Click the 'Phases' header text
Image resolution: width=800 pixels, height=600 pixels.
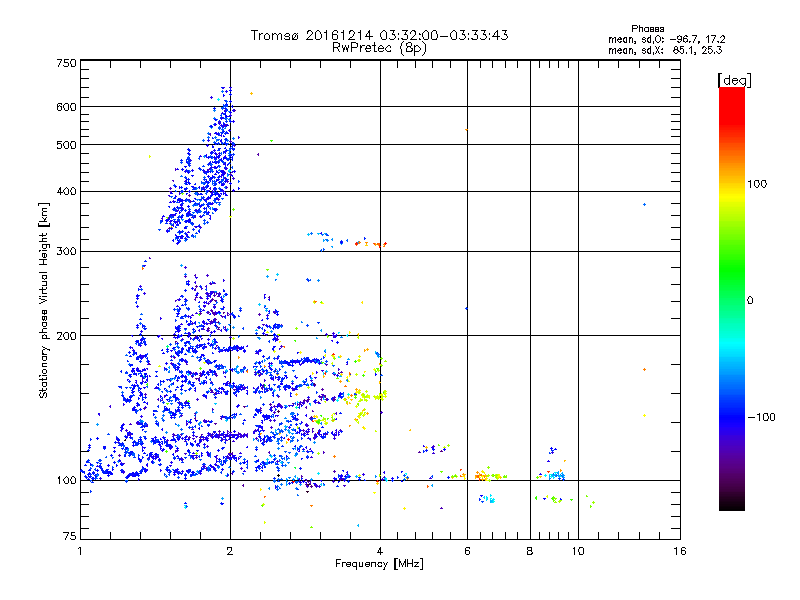[647, 29]
